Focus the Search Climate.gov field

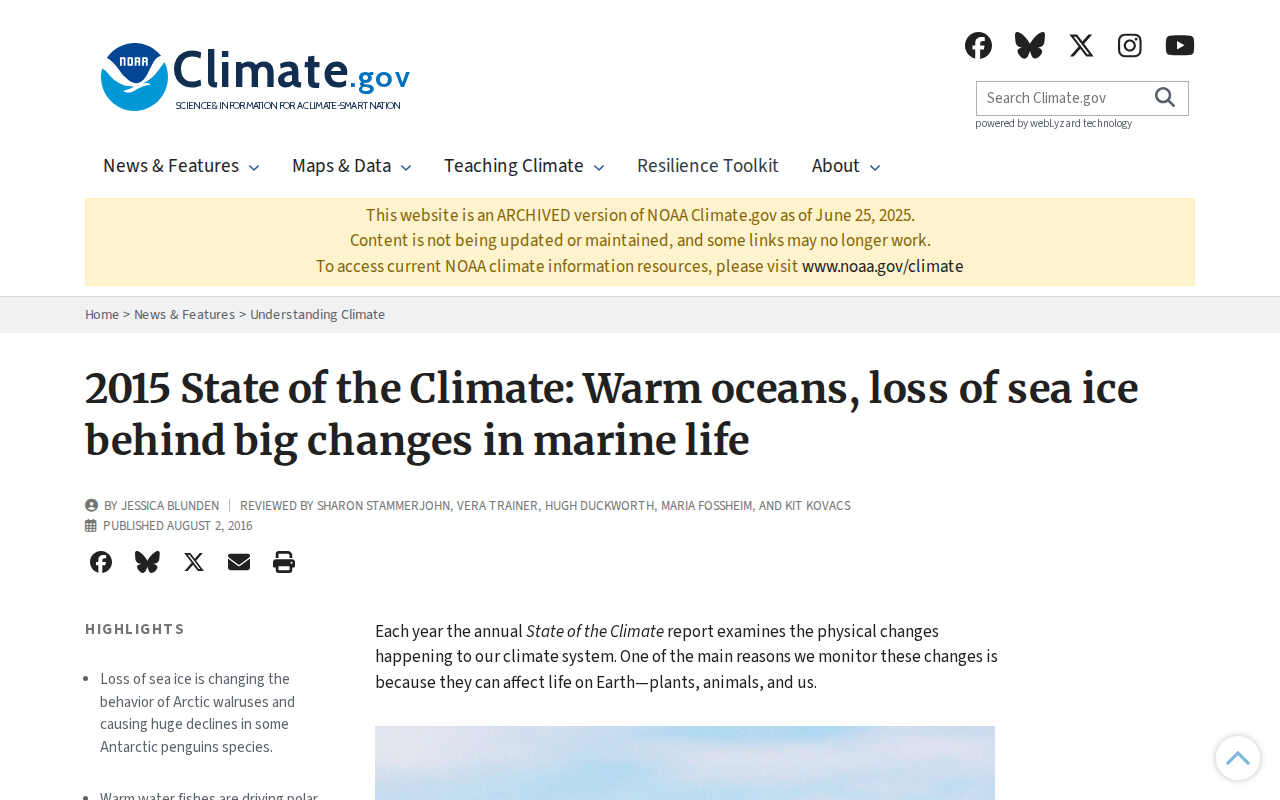tap(1062, 98)
